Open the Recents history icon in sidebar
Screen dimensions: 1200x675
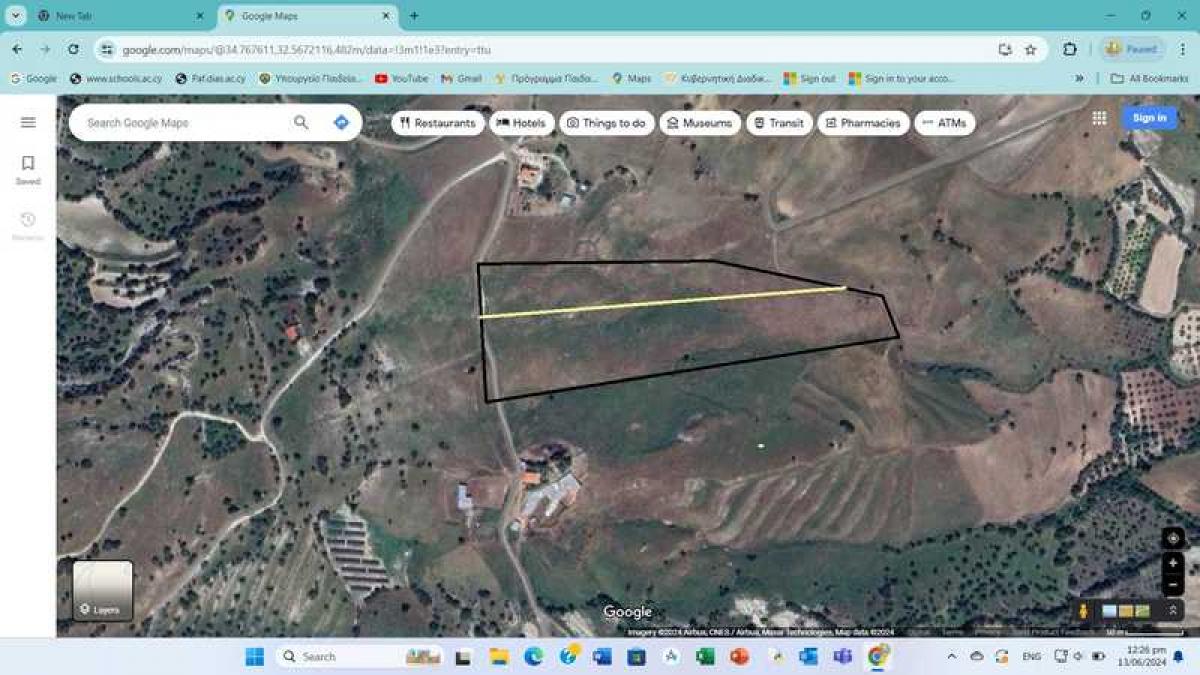click(27, 219)
